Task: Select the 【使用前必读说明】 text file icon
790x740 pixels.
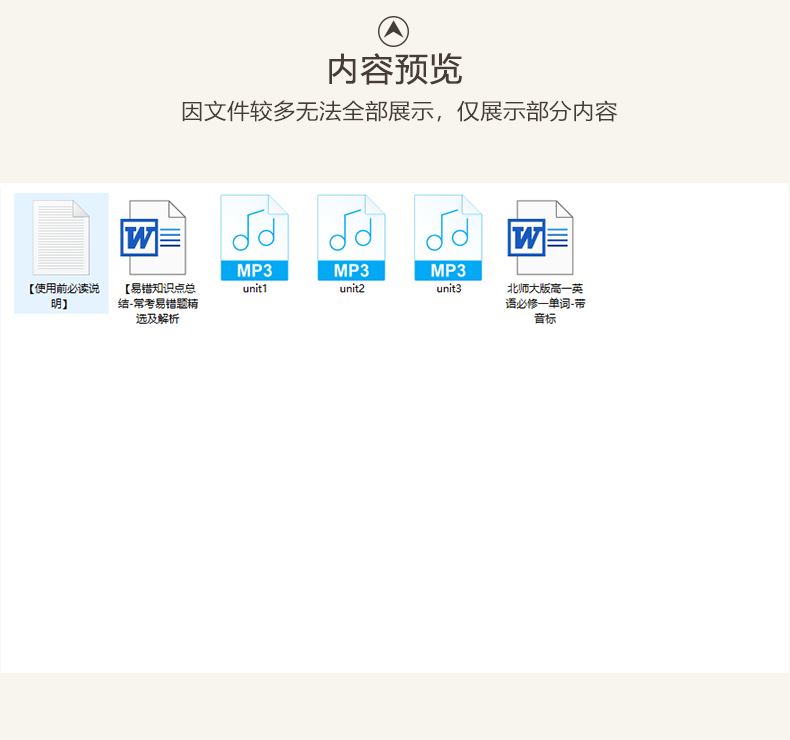Action: point(61,237)
